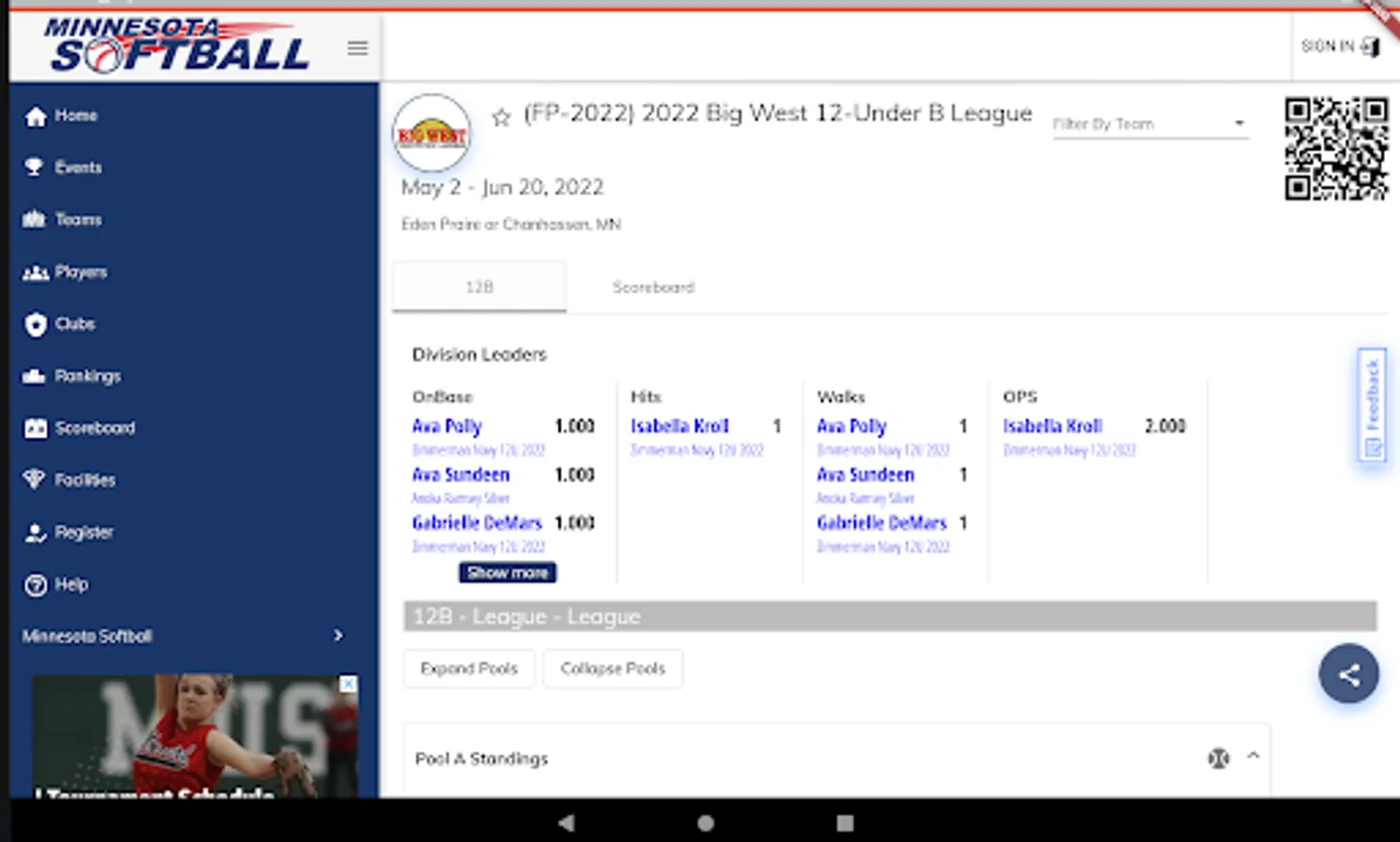Tap the Android home button

706,823
